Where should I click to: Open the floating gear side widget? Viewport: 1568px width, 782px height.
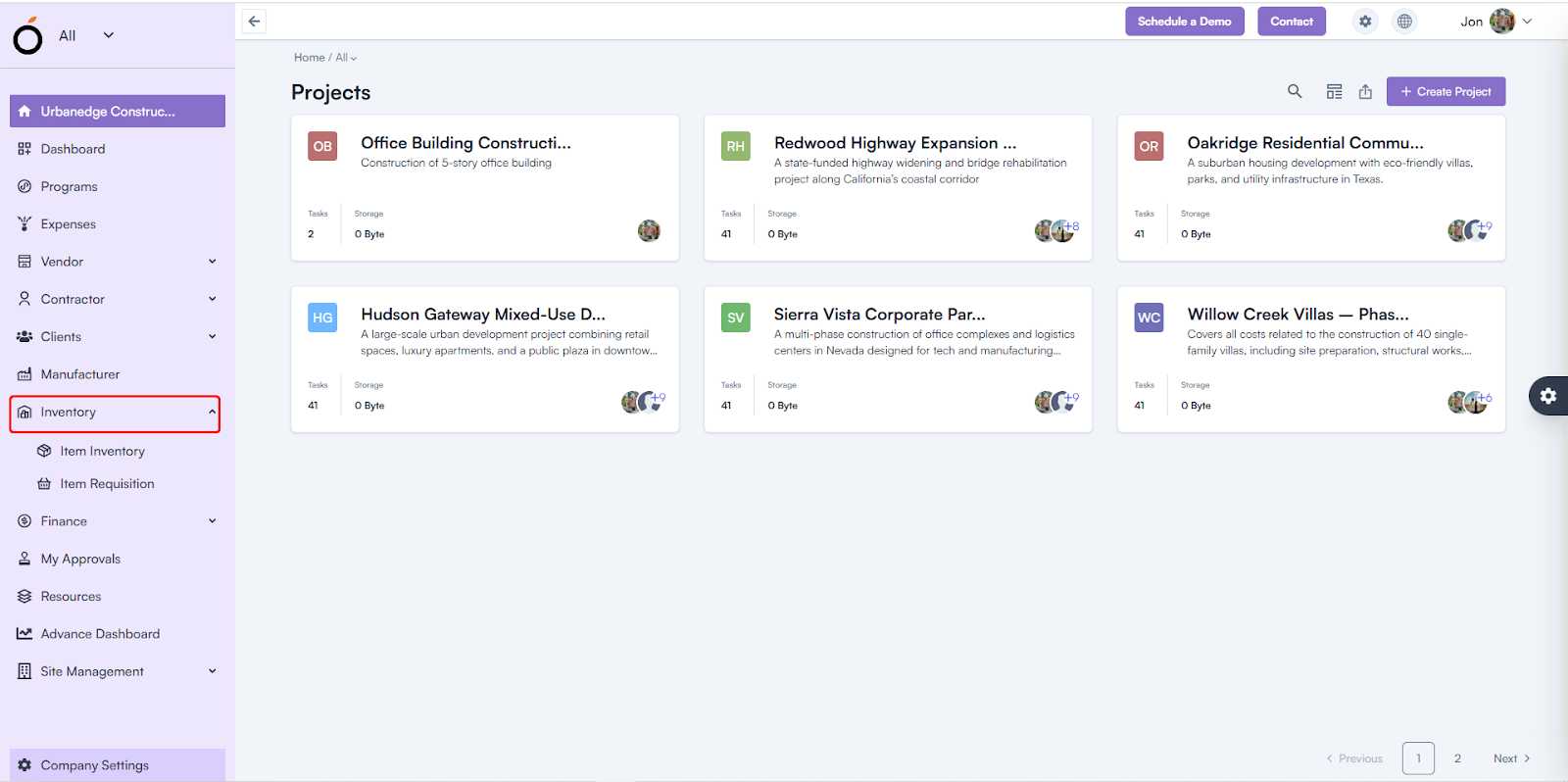(1548, 396)
